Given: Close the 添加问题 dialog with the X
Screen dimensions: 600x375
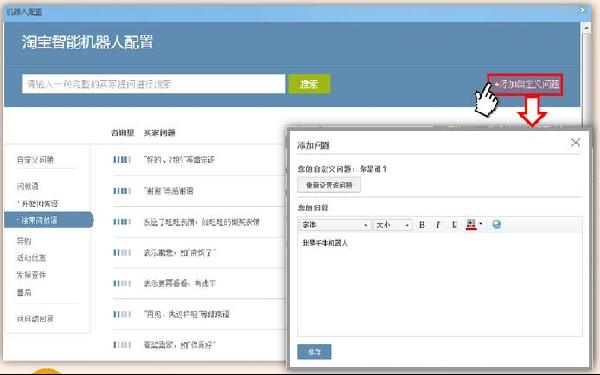Looking at the screenshot, I should pos(575,142).
